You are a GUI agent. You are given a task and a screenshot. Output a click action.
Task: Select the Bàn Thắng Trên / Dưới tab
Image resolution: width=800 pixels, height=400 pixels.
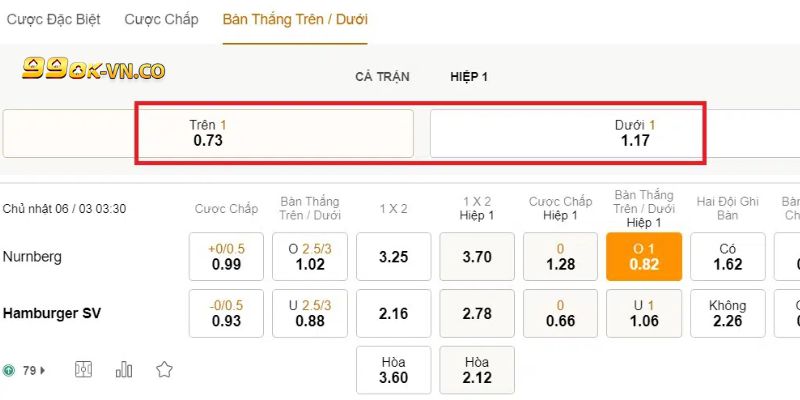point(295,19)
